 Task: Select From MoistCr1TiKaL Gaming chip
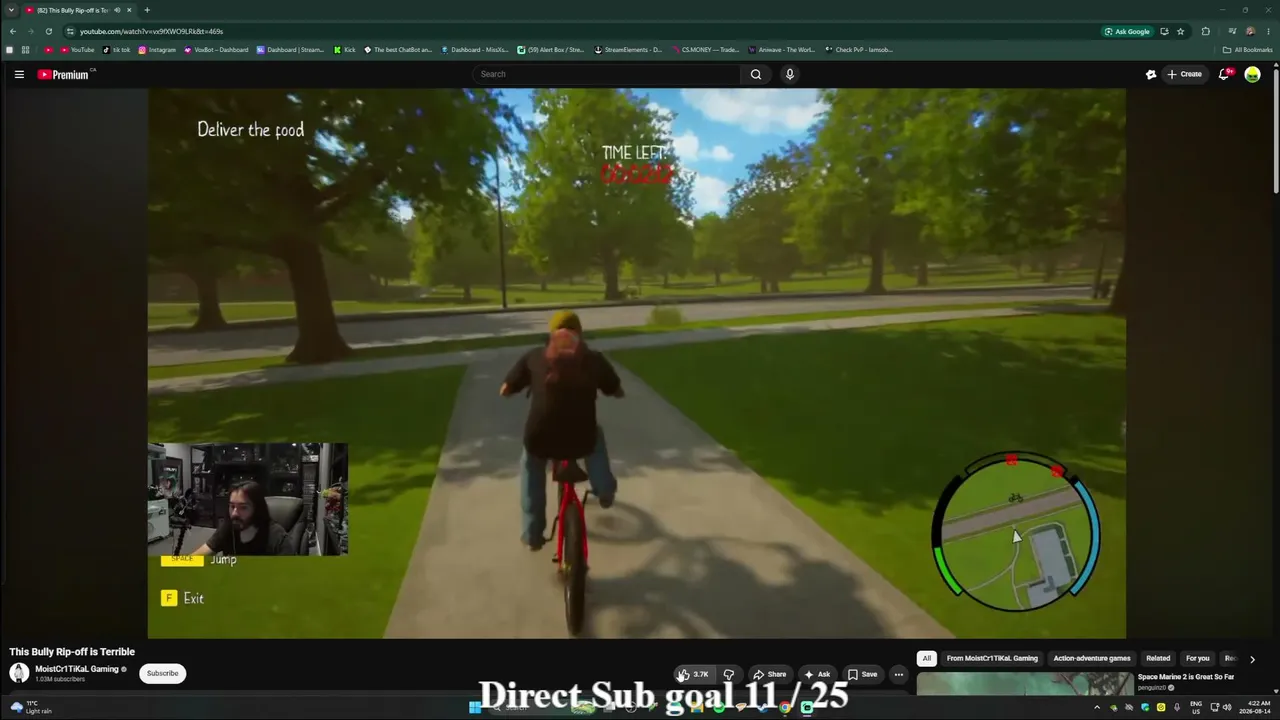[992, 659]
